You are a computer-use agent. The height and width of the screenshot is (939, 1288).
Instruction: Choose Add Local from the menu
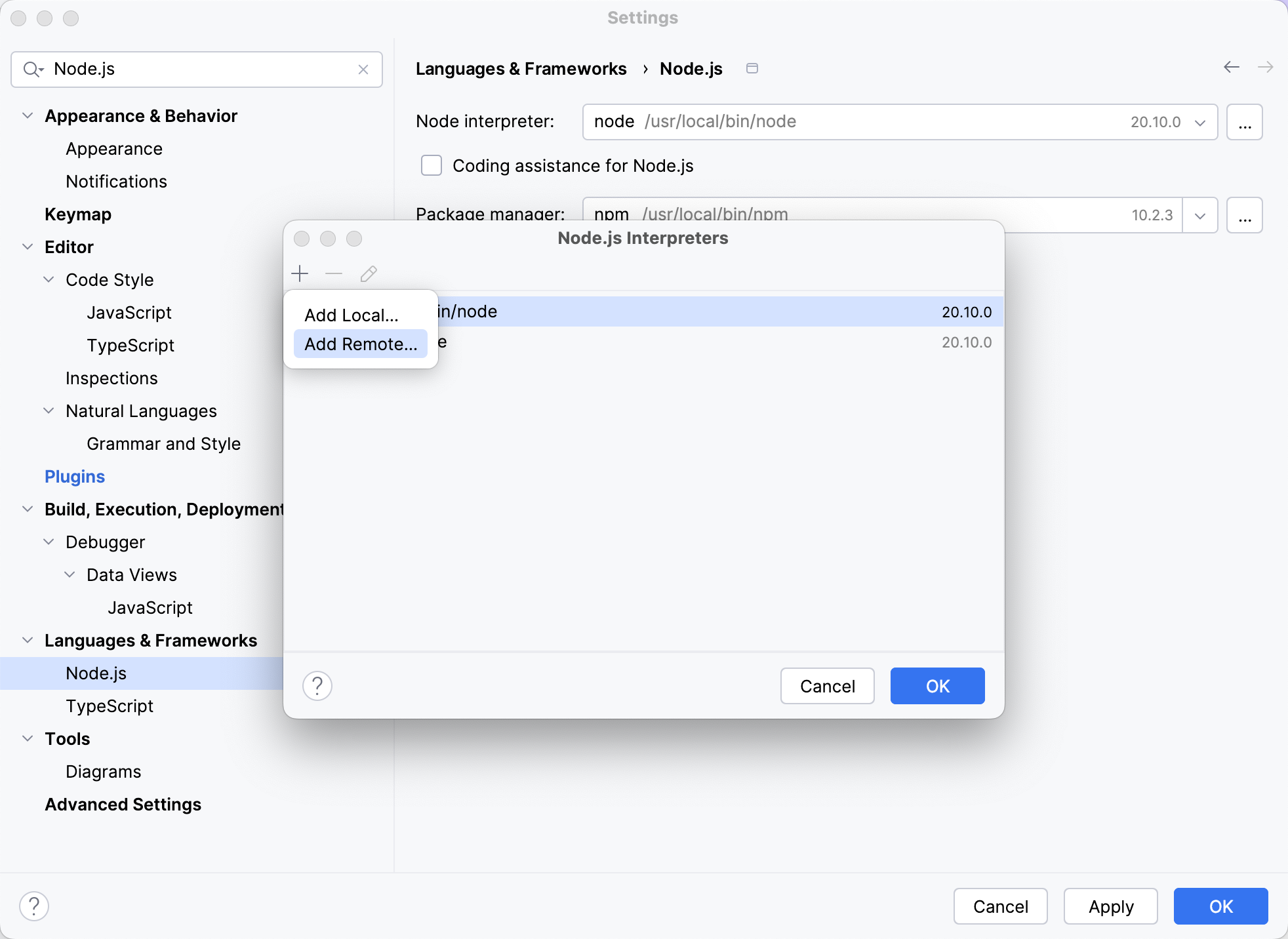351,315
